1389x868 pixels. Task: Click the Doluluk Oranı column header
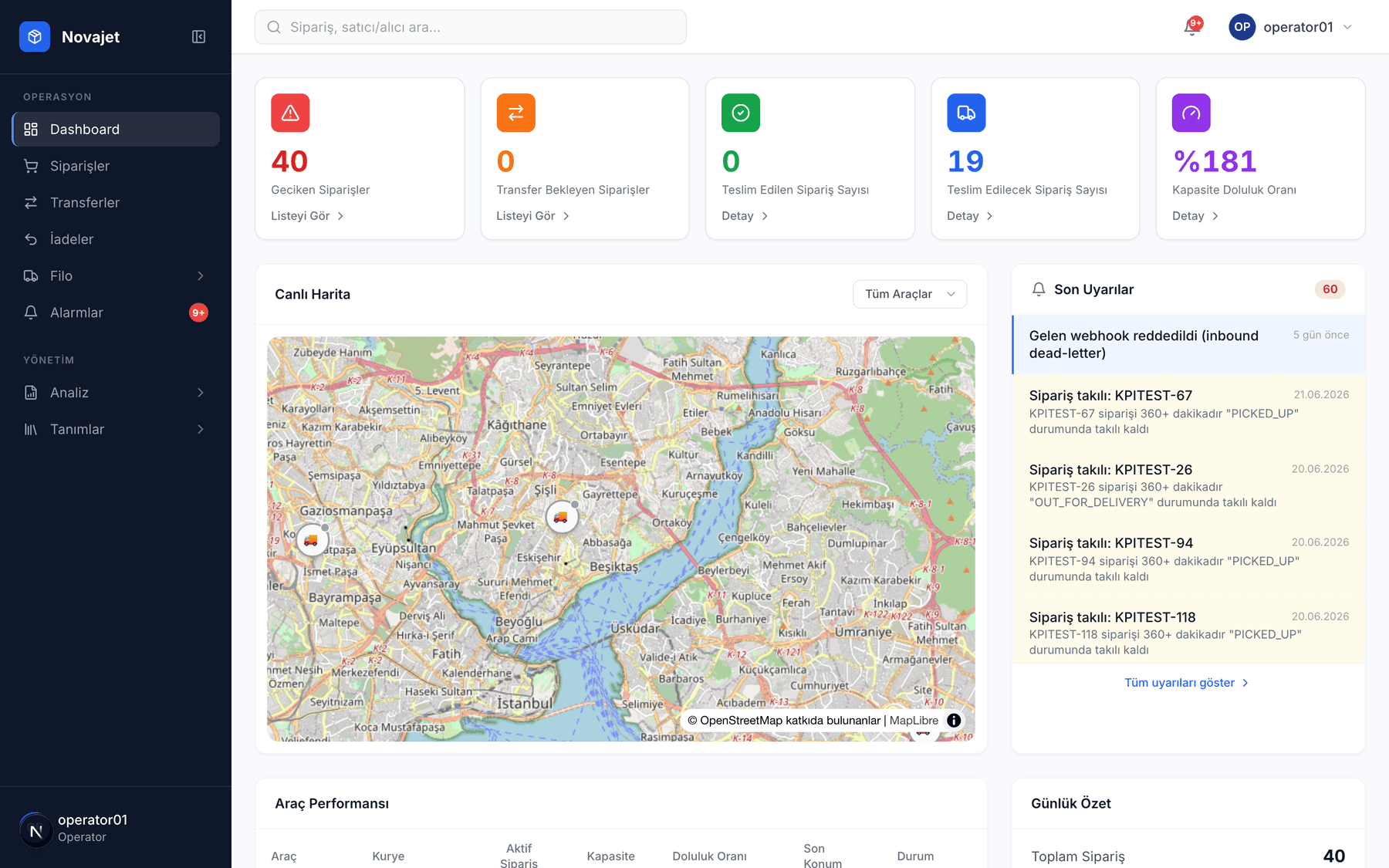pos(709,856)
